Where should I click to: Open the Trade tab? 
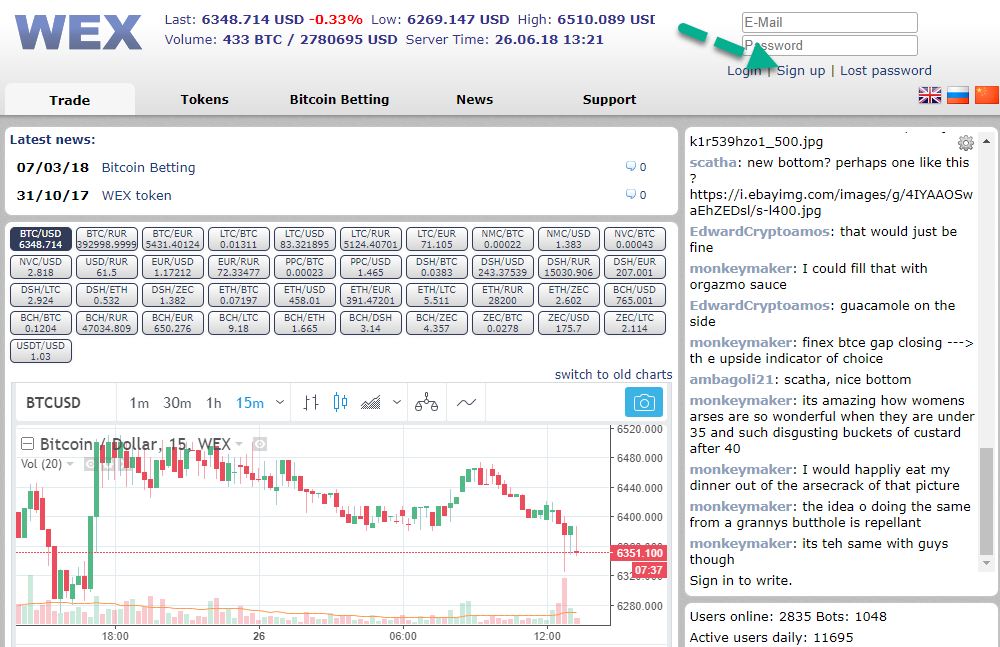70,100
